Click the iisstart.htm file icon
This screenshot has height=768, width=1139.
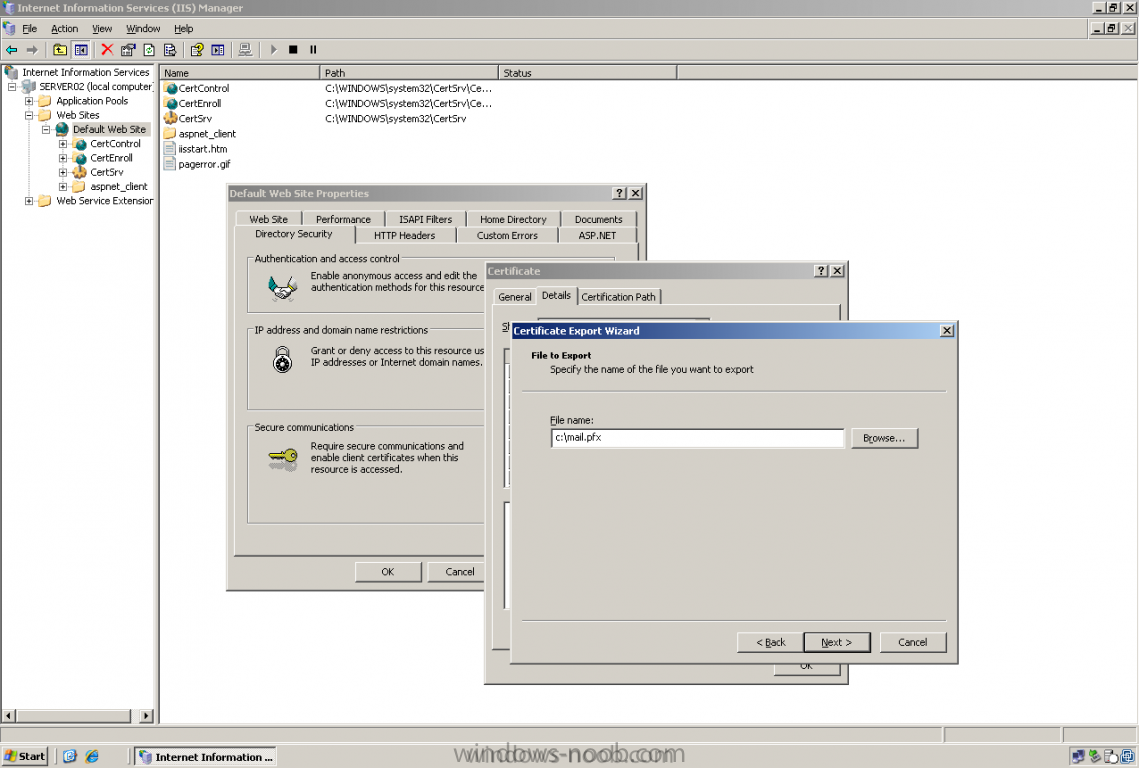tap(170, 149)
